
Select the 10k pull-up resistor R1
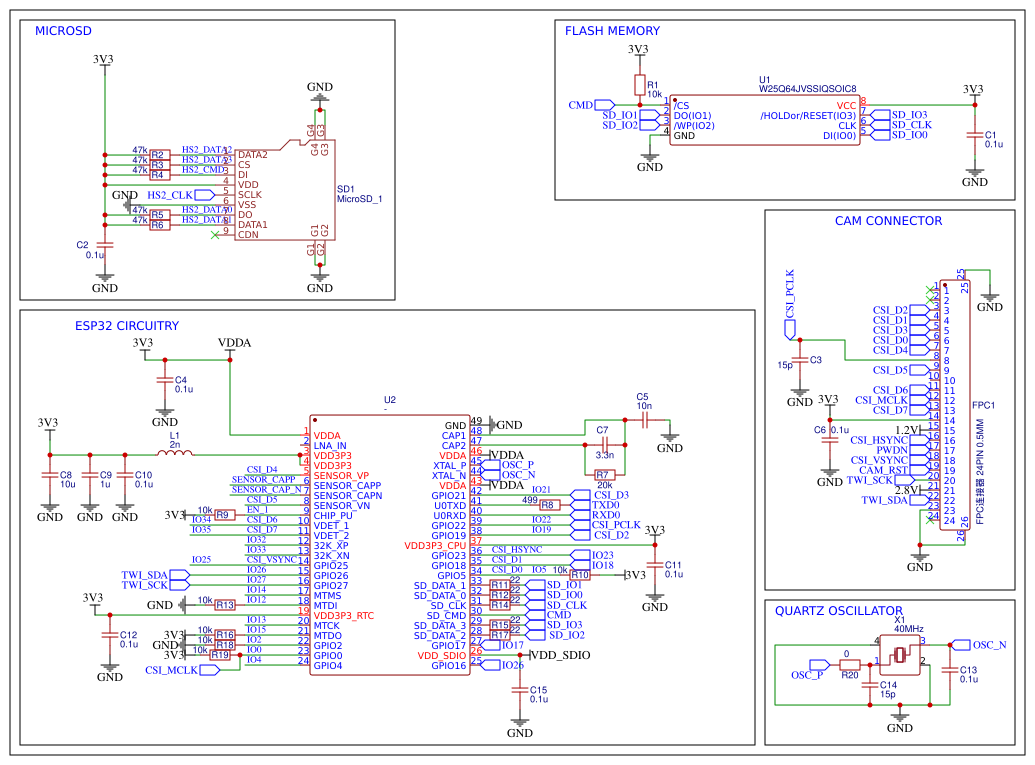click(640, 85)
